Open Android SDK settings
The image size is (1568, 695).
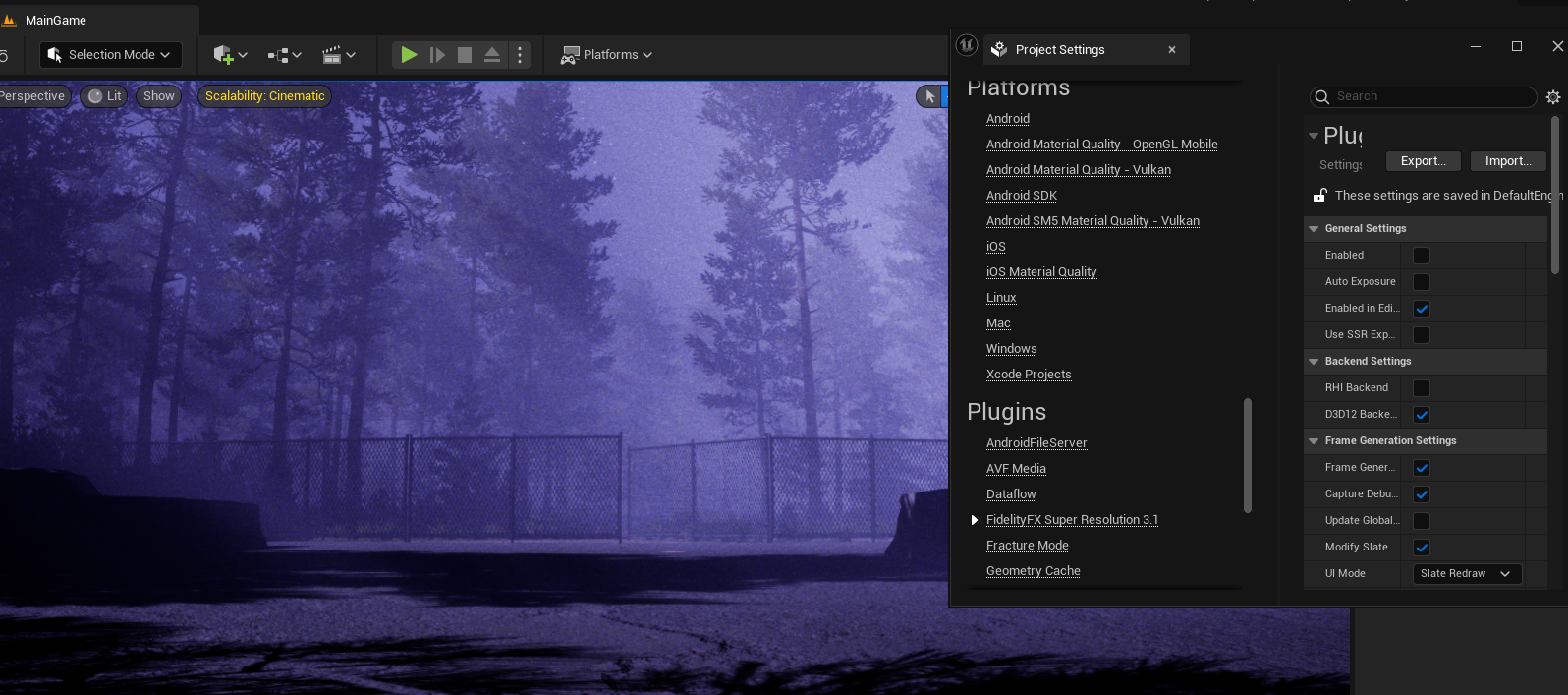point(1022,196)
